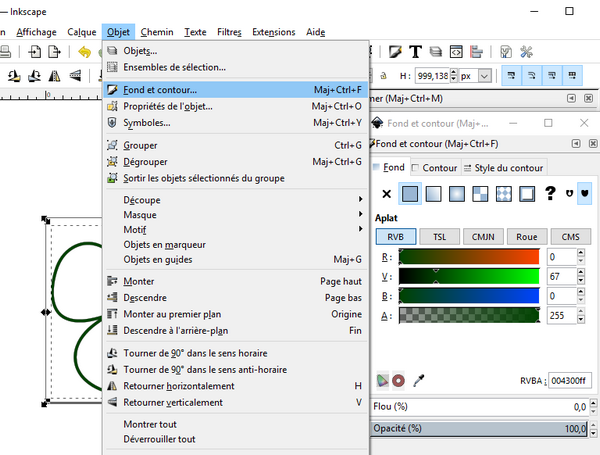Viewport: 600px width, 455px height.
Task: Expand the Masque submenu
Action: tap(235, 215)
